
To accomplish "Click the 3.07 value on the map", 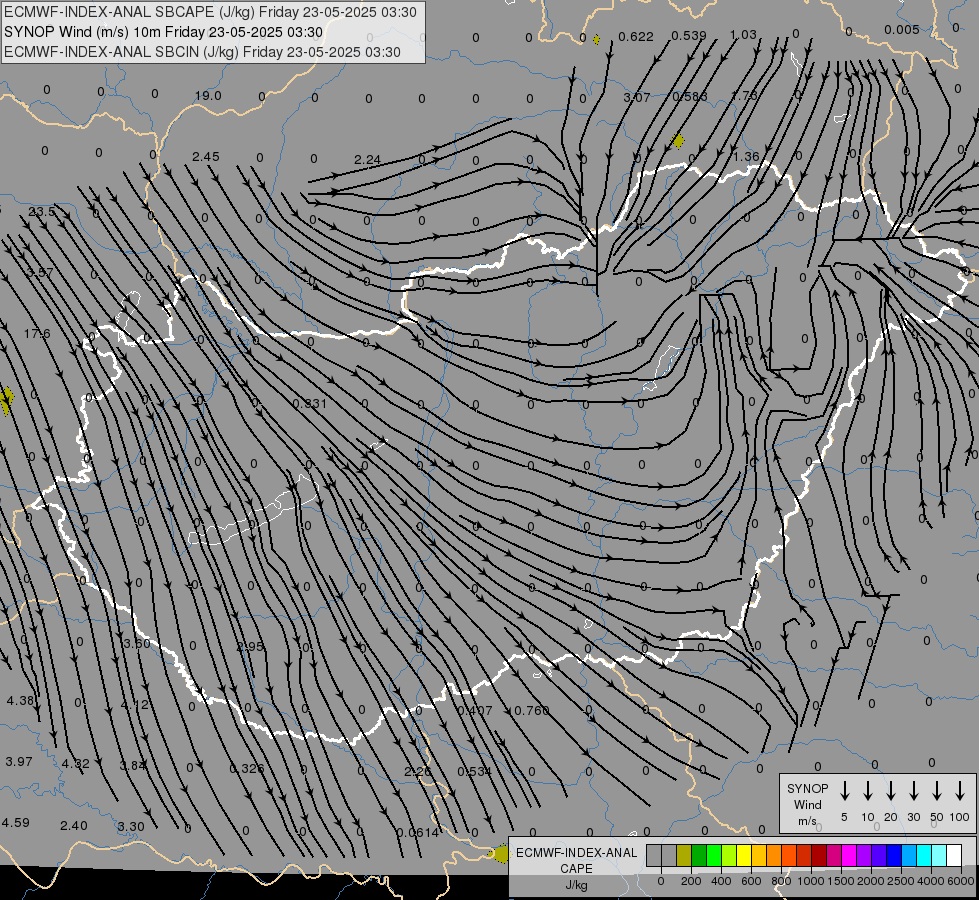I will point(637,97).
